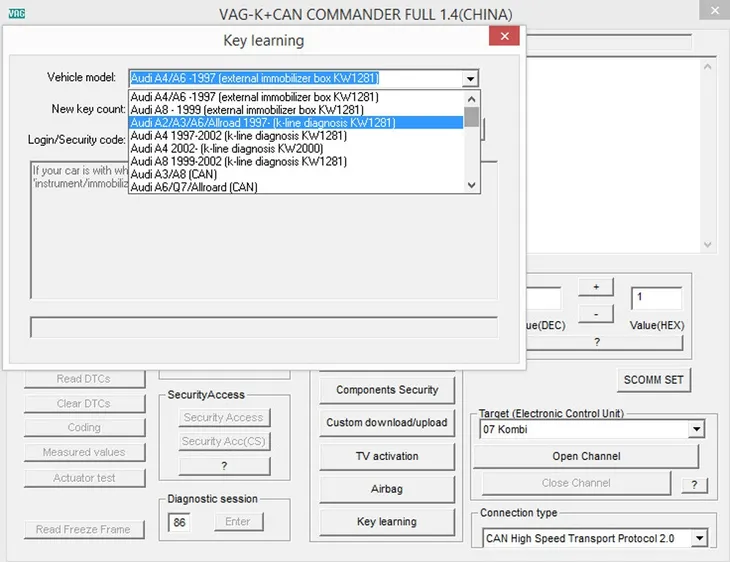Click the Open Channel button
This screenshot has height=562, width=730.
586,456
